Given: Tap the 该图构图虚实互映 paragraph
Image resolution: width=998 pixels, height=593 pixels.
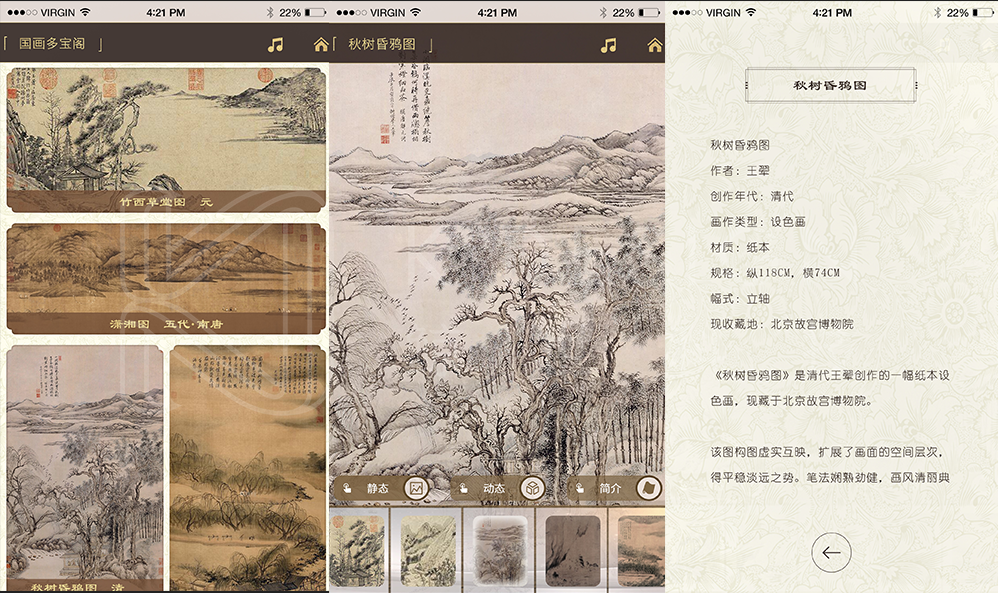Looking at the screenshot, I should [x=830, y=464].
